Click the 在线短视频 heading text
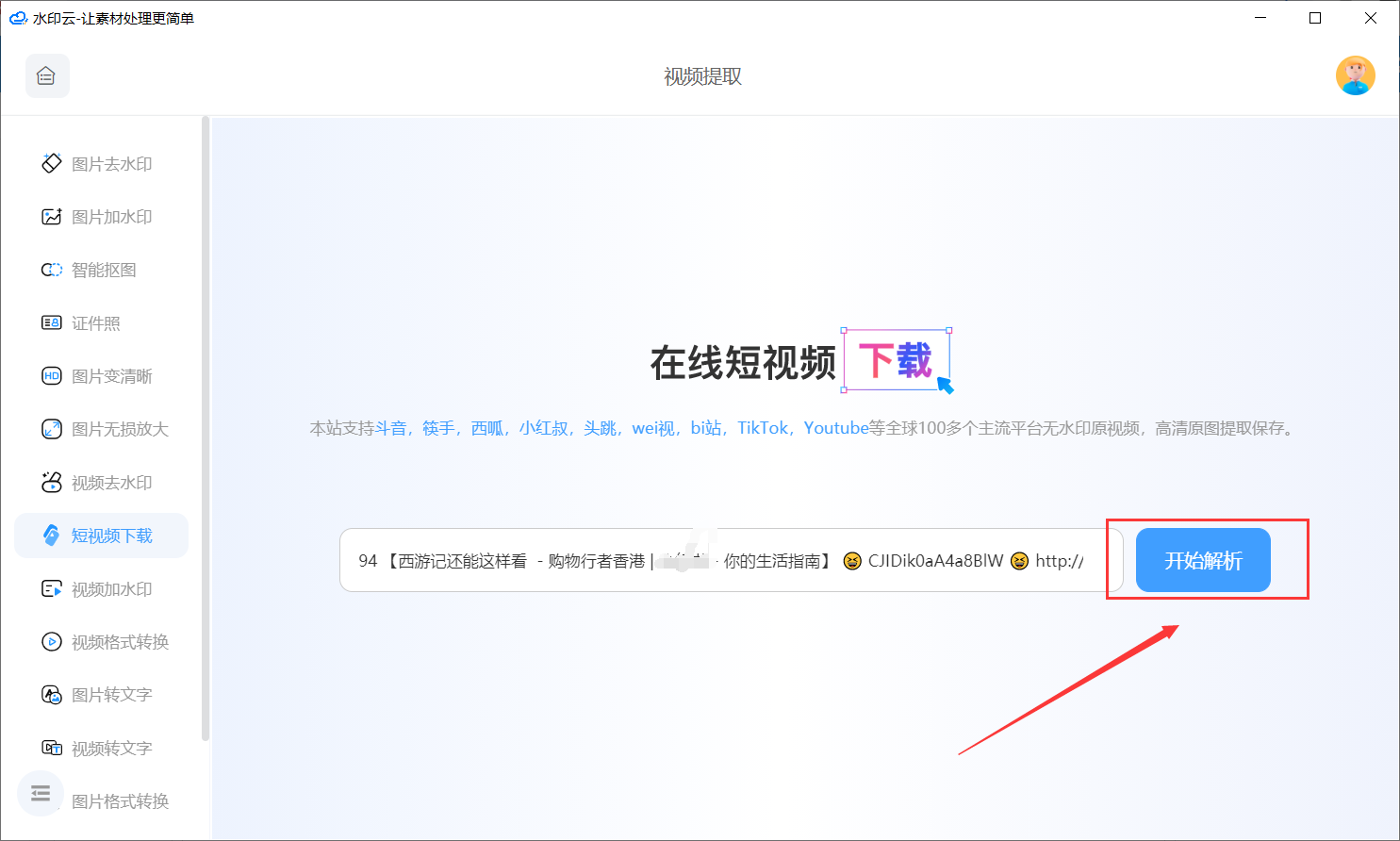 (x=743, y=362)
